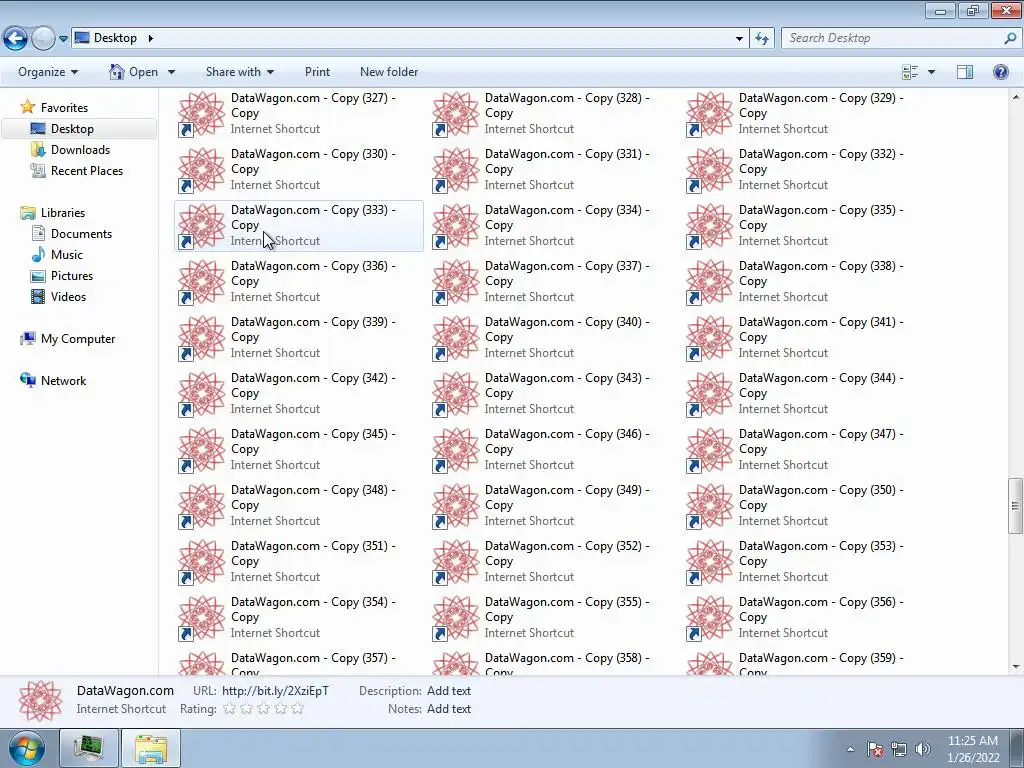Open recent pages dropdown next to Forward button
The width and height of the screenshot is (1024, 768).
[x=63, y=39]
